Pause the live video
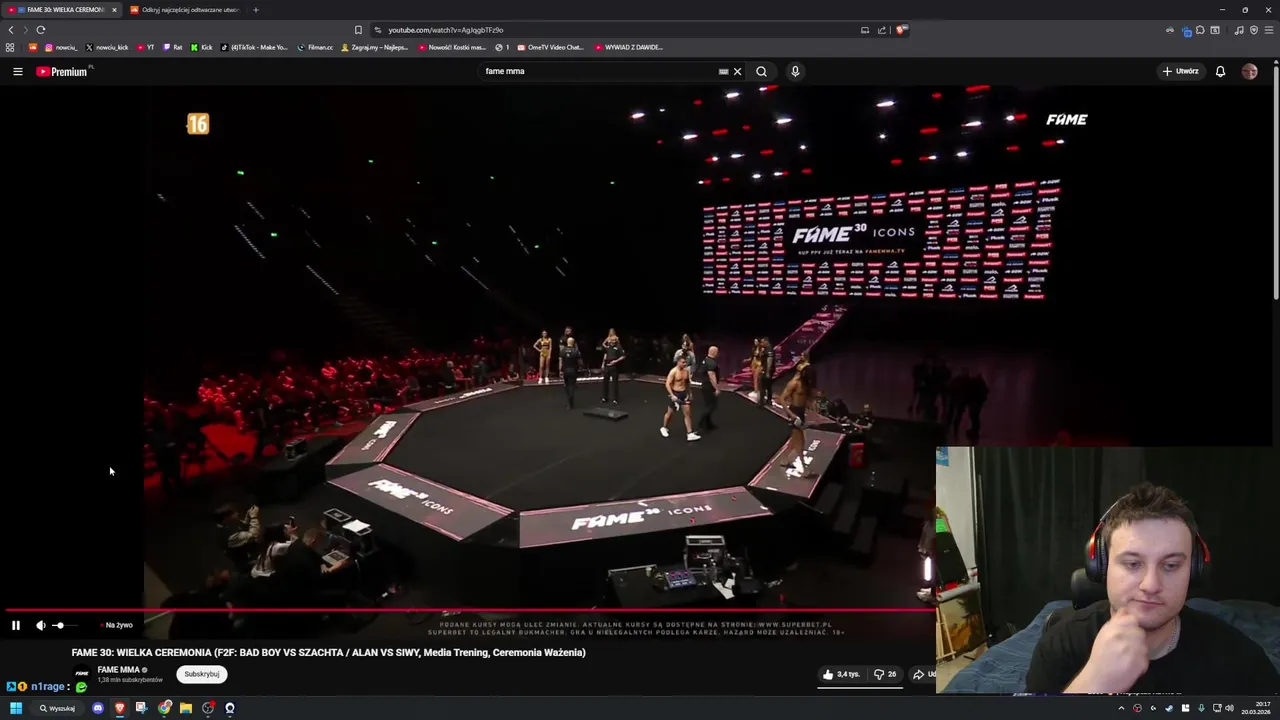This screenshot has width=1280, height=720. 16,625
